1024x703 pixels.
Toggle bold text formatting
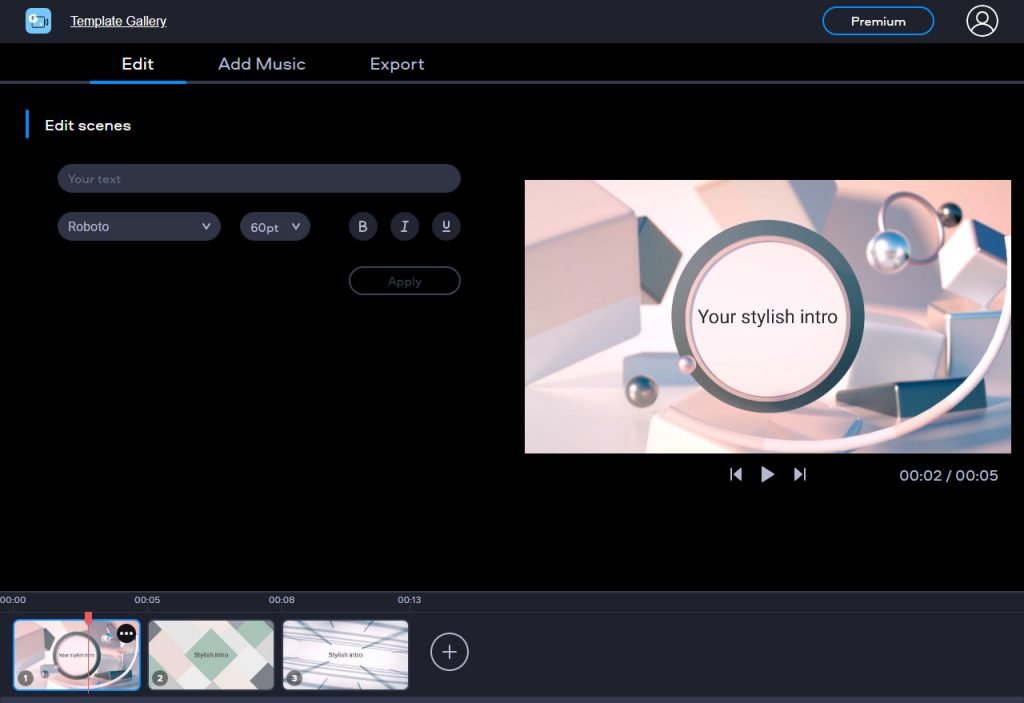[362, 226]
